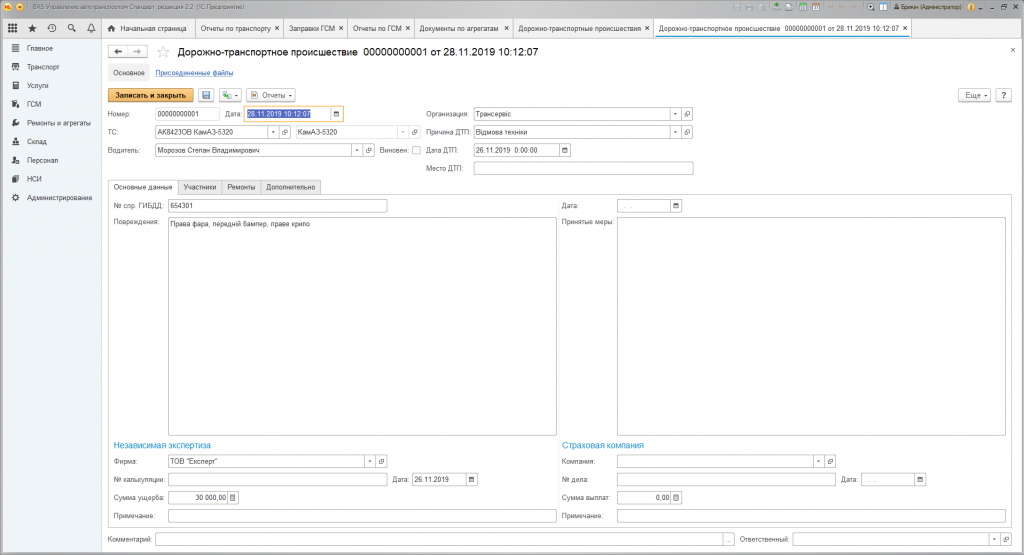Open calendar next to Принятые меры date

[x=676, y=206]
